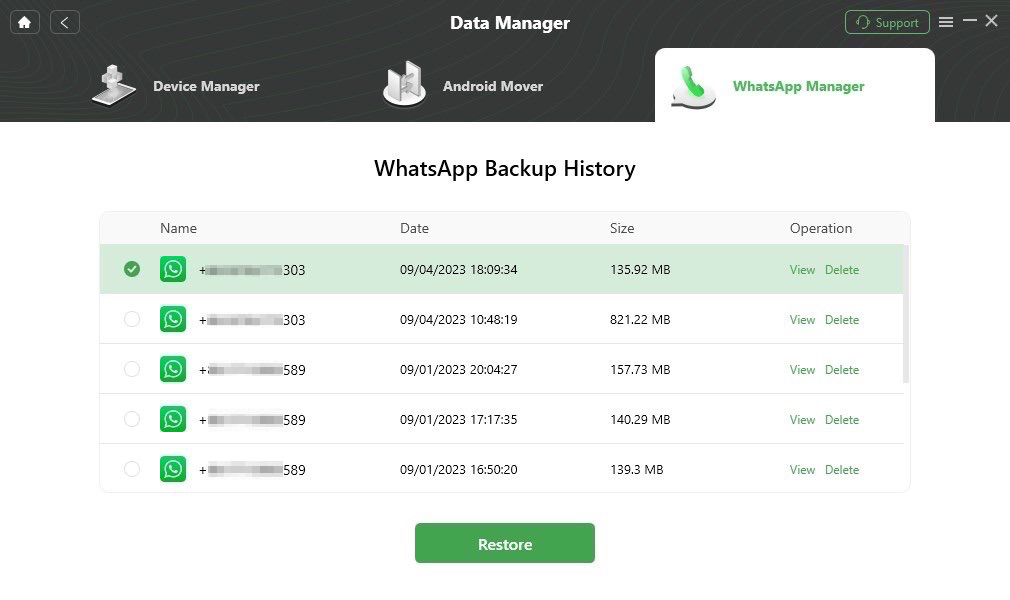Click WhatsApp icon of 18:09:34 backup
The image size is (1010, 600).
(173, 269)
